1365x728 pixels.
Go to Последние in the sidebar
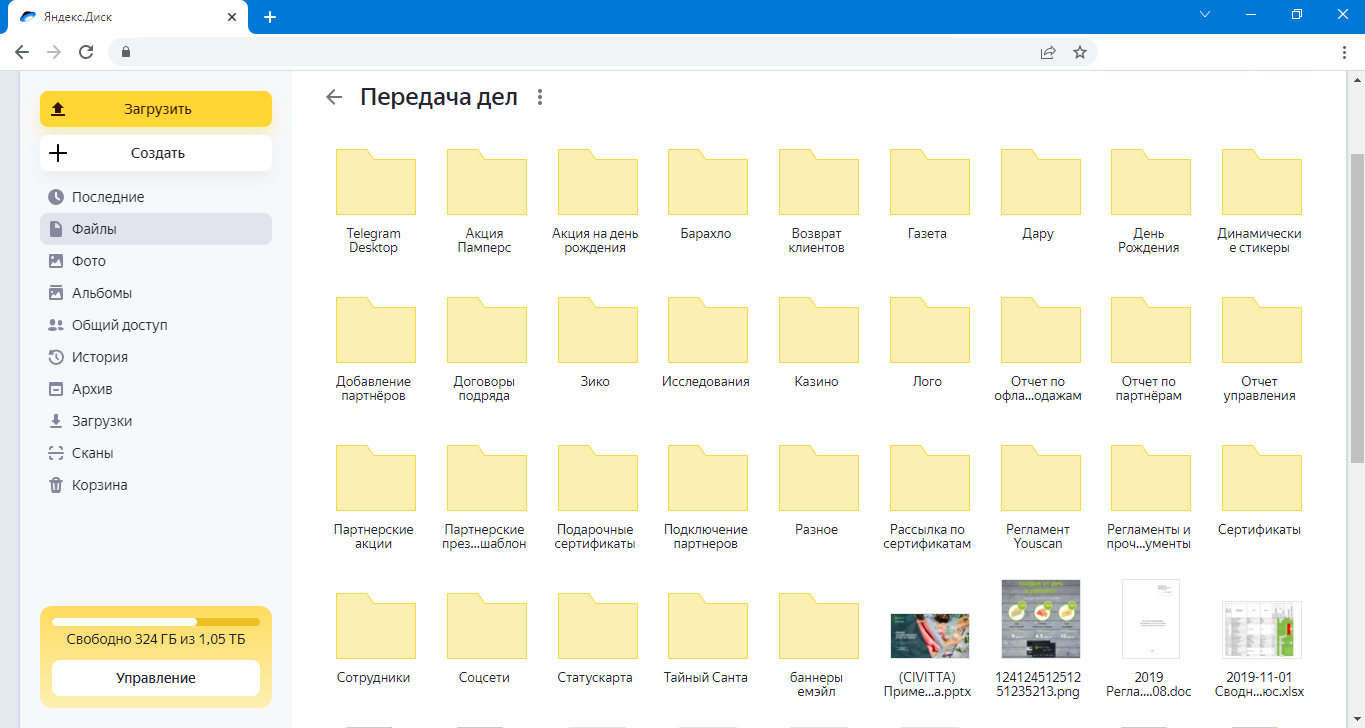point(156,197)
